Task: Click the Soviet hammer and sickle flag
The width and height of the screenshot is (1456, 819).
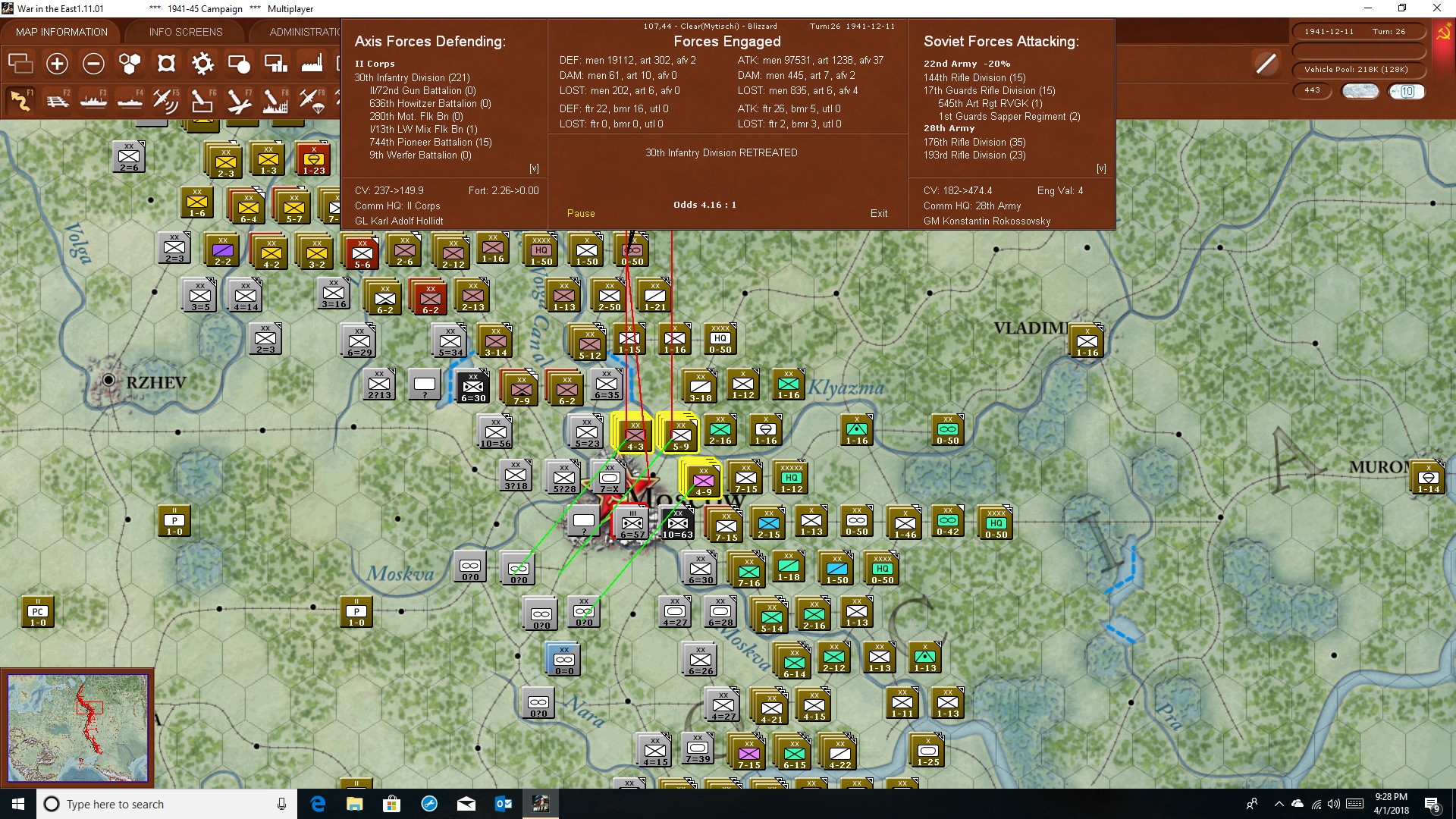Action: (1444, 33)
